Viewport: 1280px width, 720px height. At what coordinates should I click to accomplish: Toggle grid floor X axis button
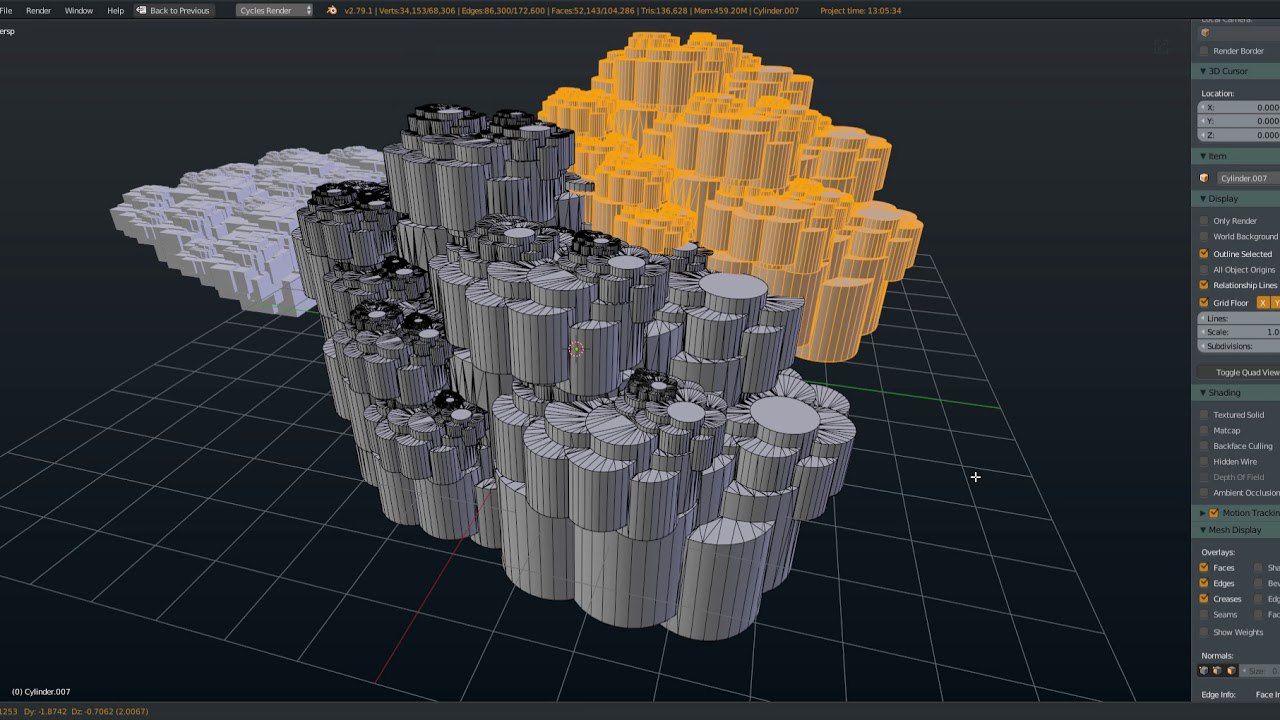[1262, 303]
